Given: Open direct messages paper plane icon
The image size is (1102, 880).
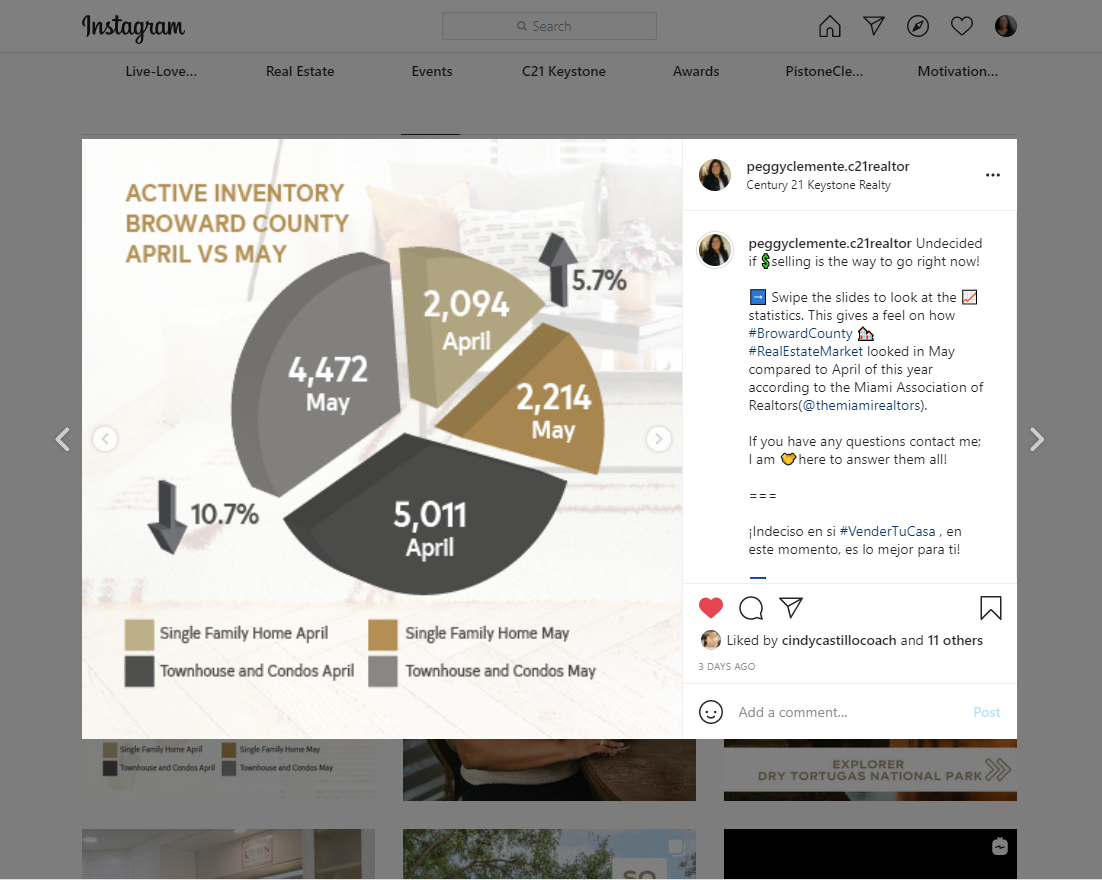Looking at the screenshot, I should coord(874,26).
